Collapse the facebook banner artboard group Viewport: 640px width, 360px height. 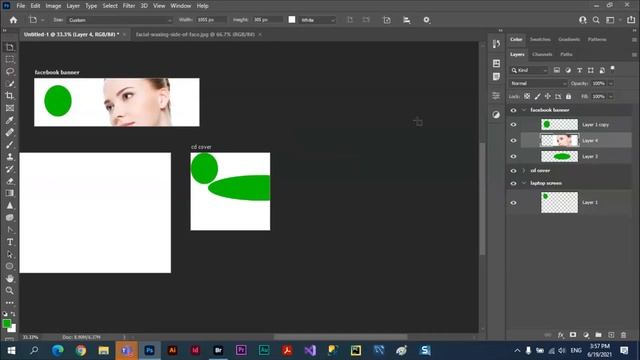point(524,110)
